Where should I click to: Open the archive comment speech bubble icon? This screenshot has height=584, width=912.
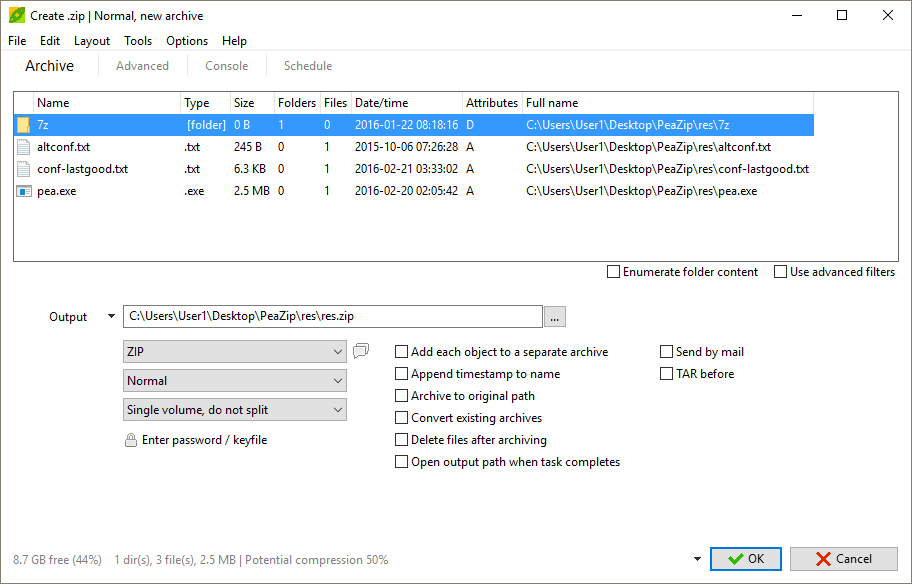361,351
